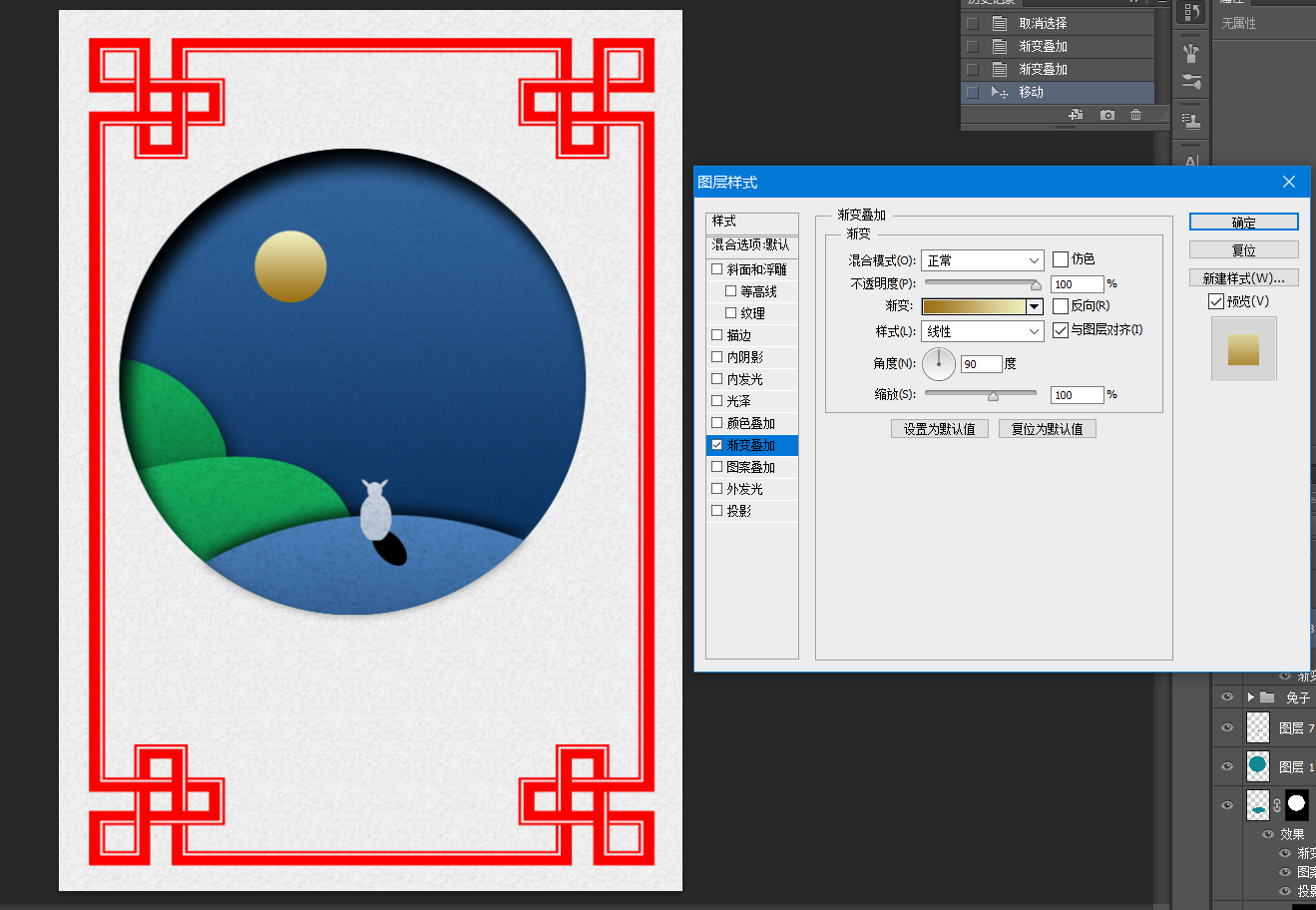Open the gradient picker dropdown arrow
Image resolution: width=1316 pixels, height=910 pixels.
1035,306
